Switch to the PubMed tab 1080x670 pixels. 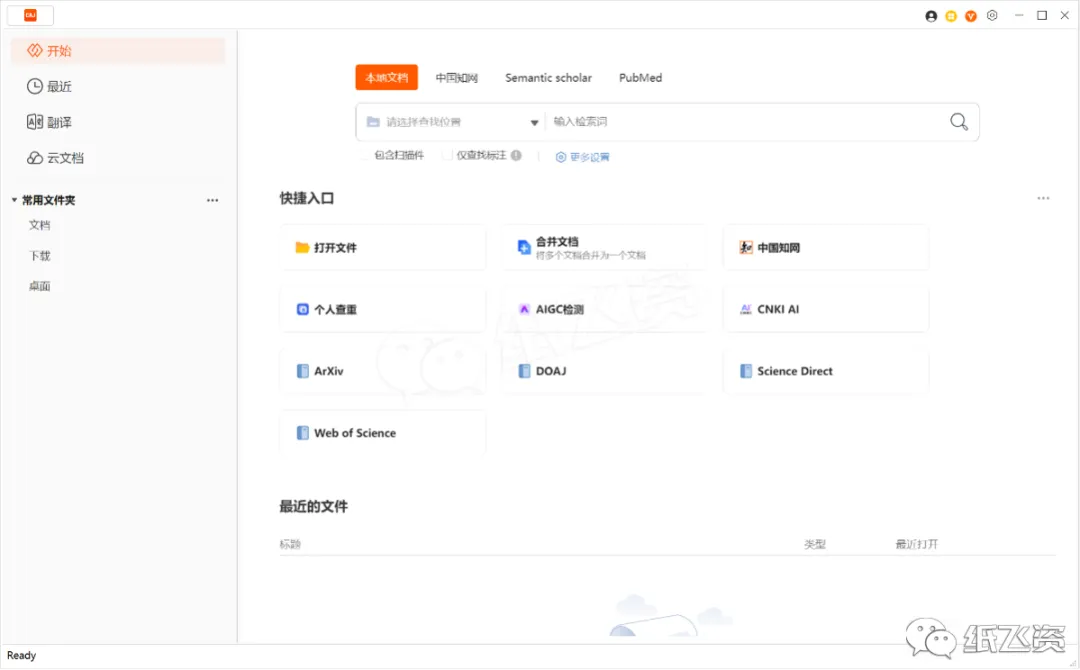[641, 78]
